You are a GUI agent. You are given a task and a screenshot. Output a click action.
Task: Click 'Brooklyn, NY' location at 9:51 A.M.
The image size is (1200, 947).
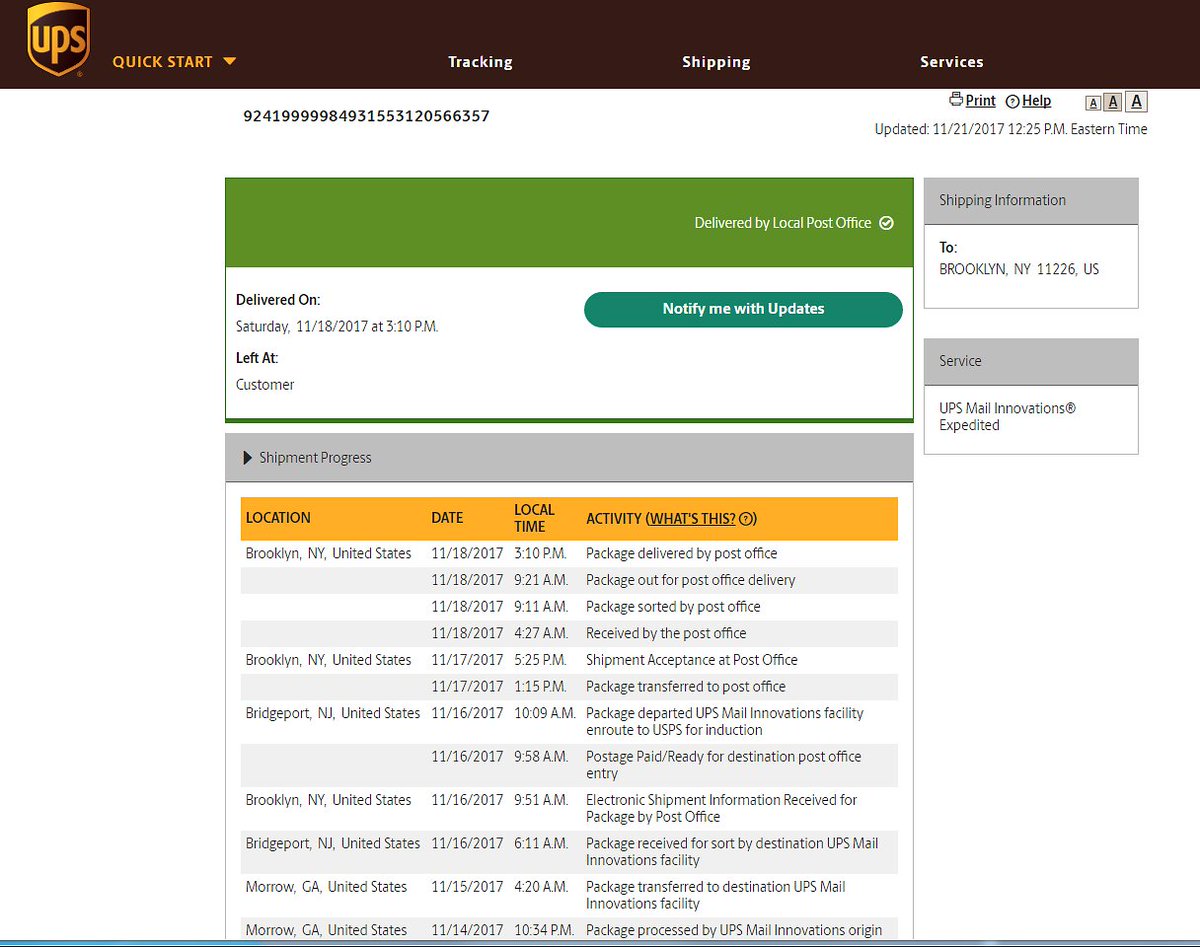click(x=329, y=800)
